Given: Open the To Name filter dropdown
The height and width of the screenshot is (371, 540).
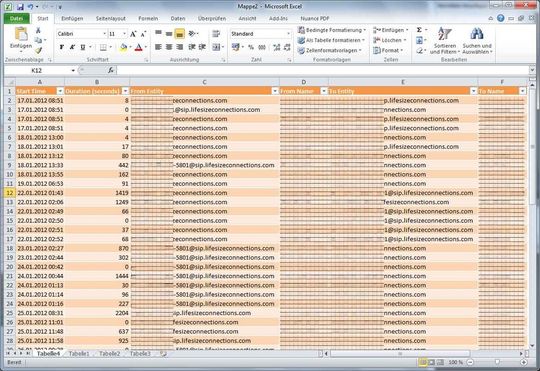Looking at the screenshot, I should (x=522, y=91).
